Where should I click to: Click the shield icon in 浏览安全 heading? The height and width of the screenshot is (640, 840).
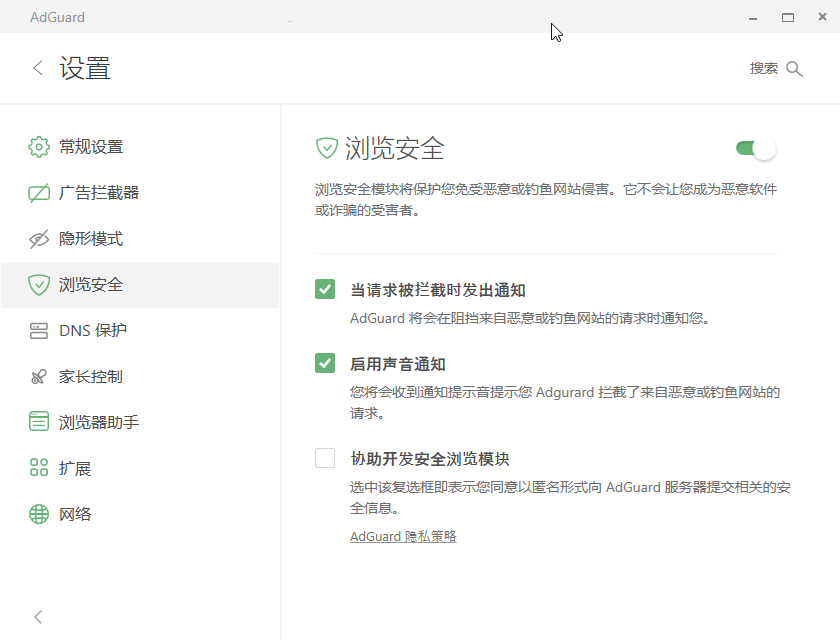[x=327, y=148]
